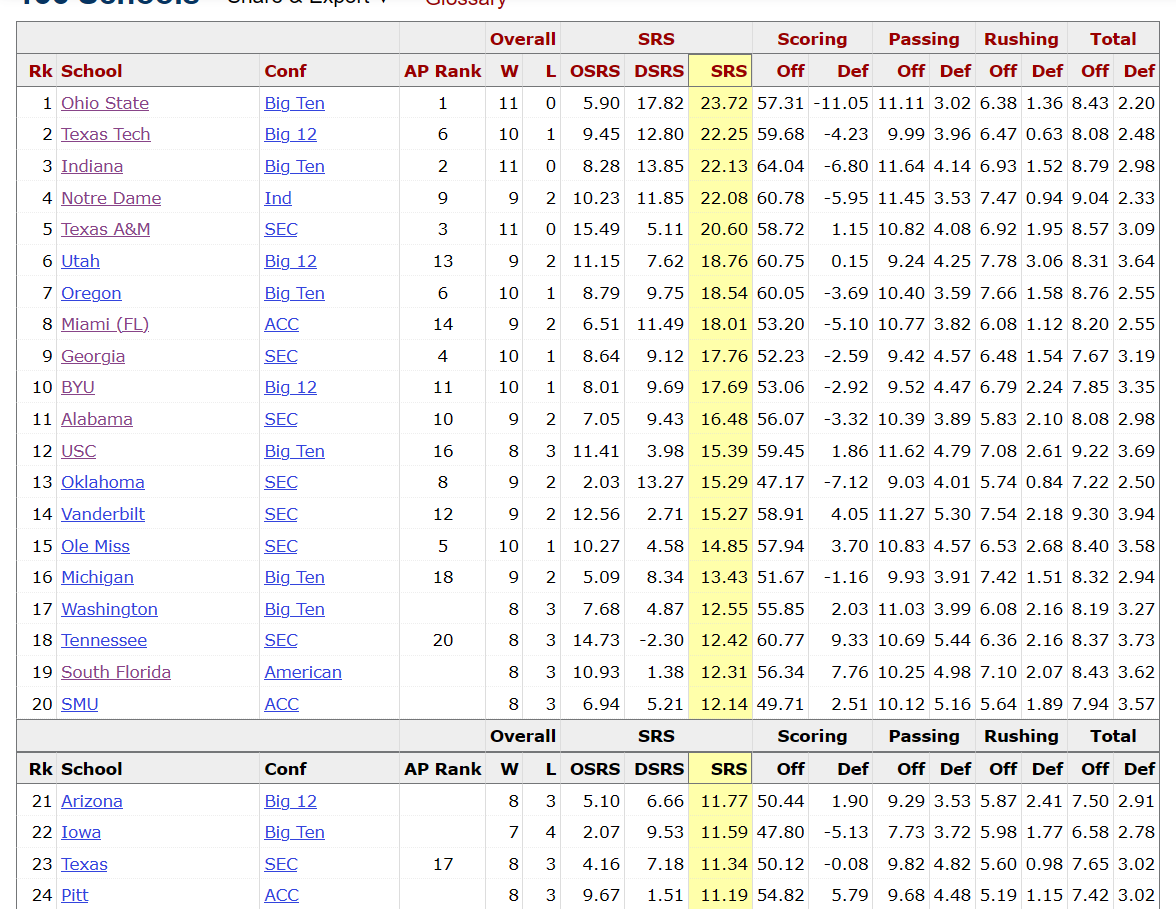Select the Vanderbilt school link
The height and width of the screenshot is (909, 1176).
[x=103, y=514]
